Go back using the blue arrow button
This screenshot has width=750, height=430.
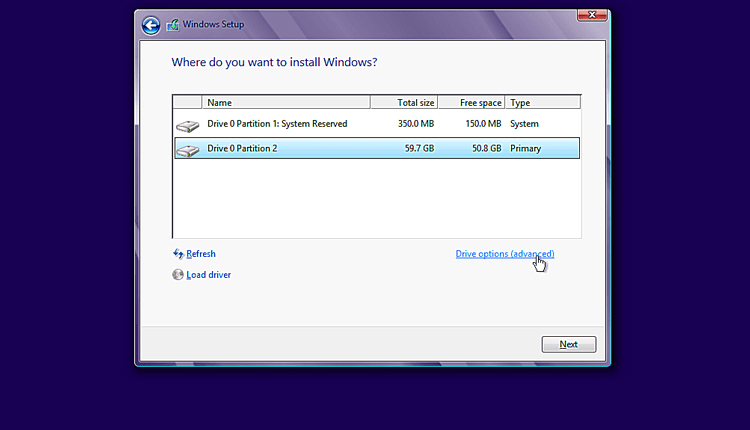click(x=151, y=25)
